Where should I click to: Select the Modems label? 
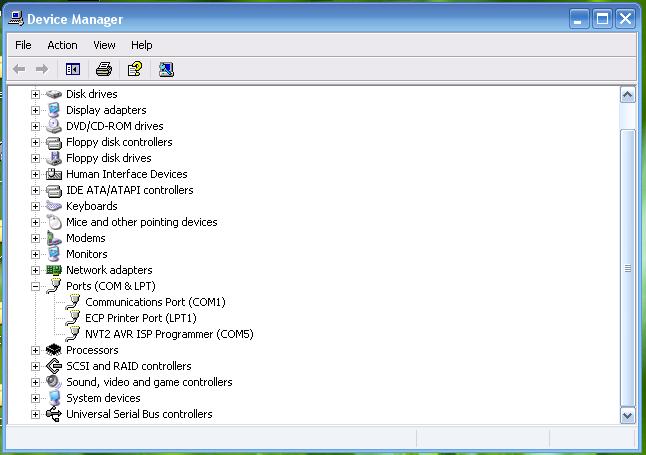point(86,238)
